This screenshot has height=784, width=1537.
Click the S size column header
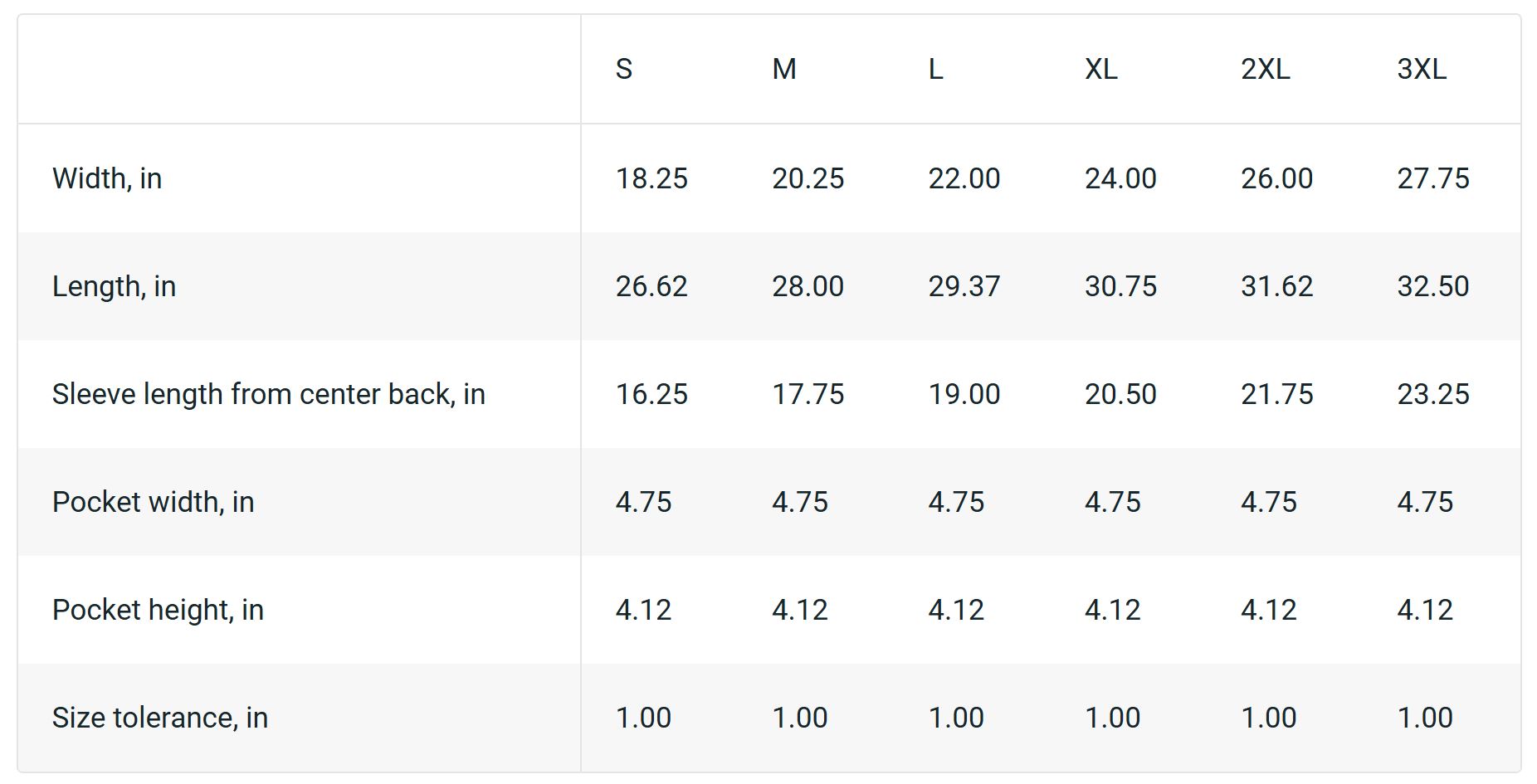pyautogui.click(x=624, y=69)
